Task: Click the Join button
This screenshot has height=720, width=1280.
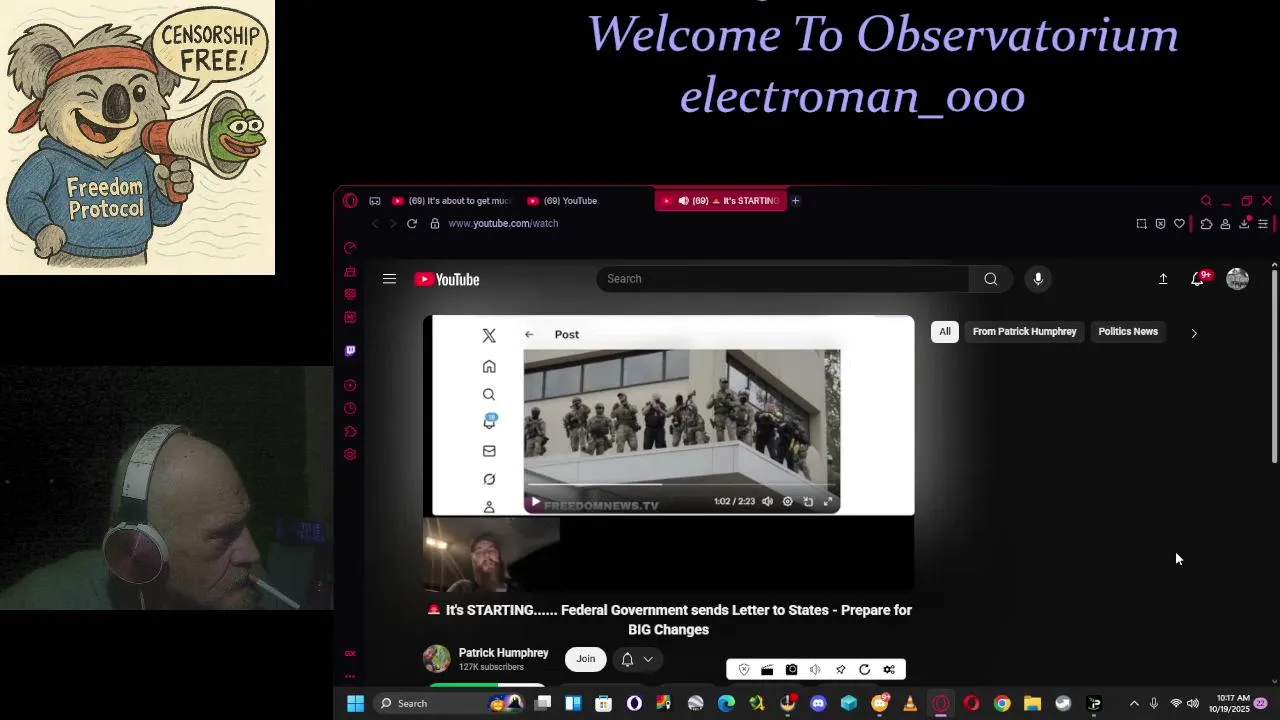Action: coord(586,659)
